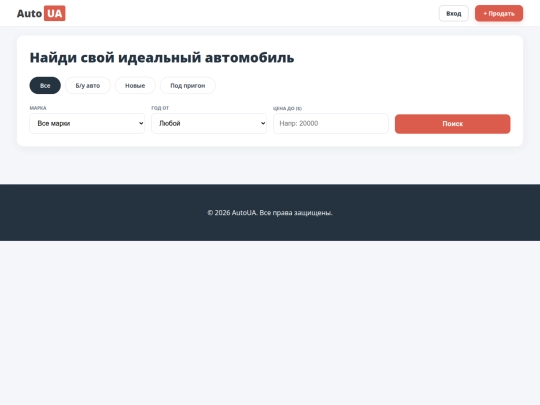Switch to the Б/у авто tab
Screen dimensions: 540x405
[x=88, y=85]
